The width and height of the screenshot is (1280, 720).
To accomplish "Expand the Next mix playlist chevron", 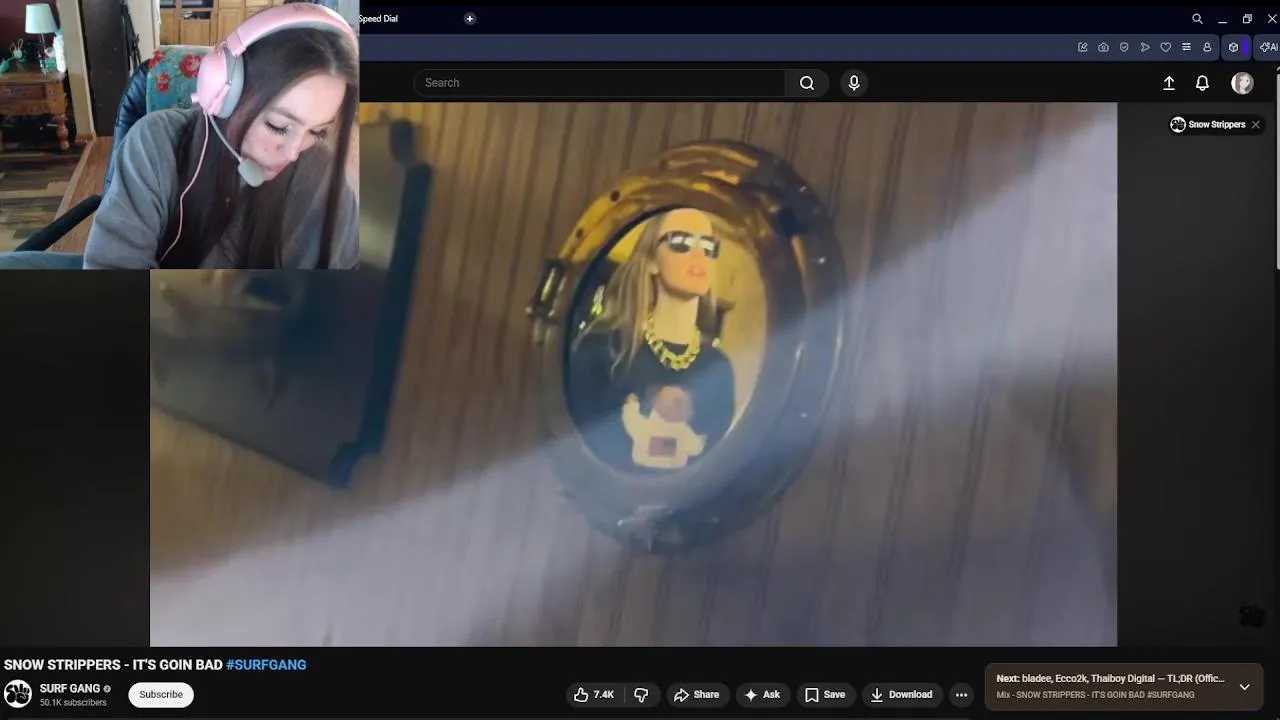I will click(1244, 687).
